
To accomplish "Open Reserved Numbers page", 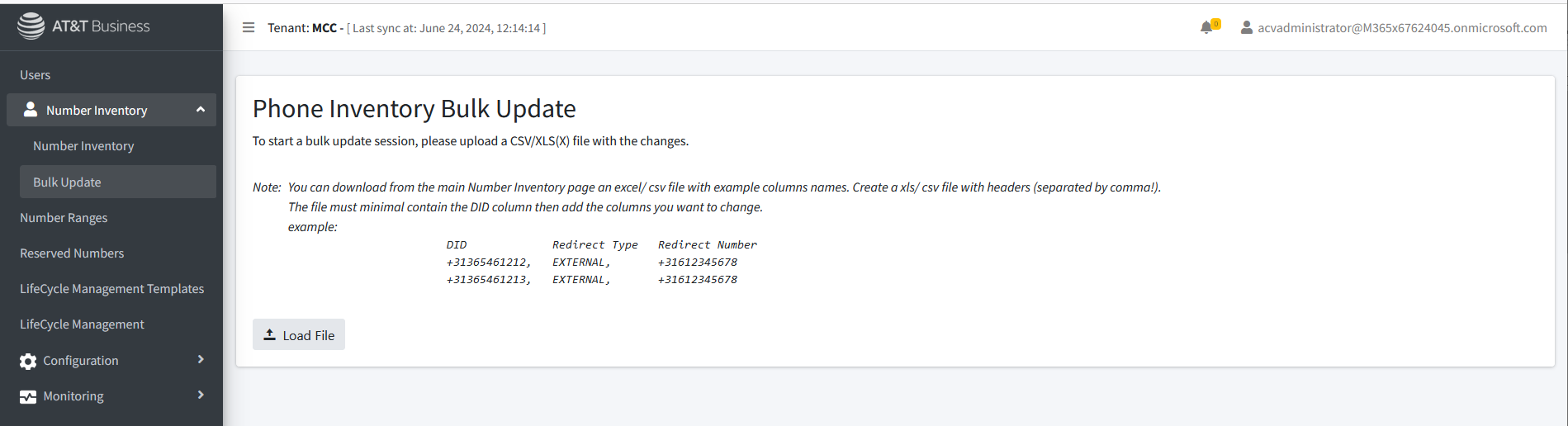I will [72, 253].
